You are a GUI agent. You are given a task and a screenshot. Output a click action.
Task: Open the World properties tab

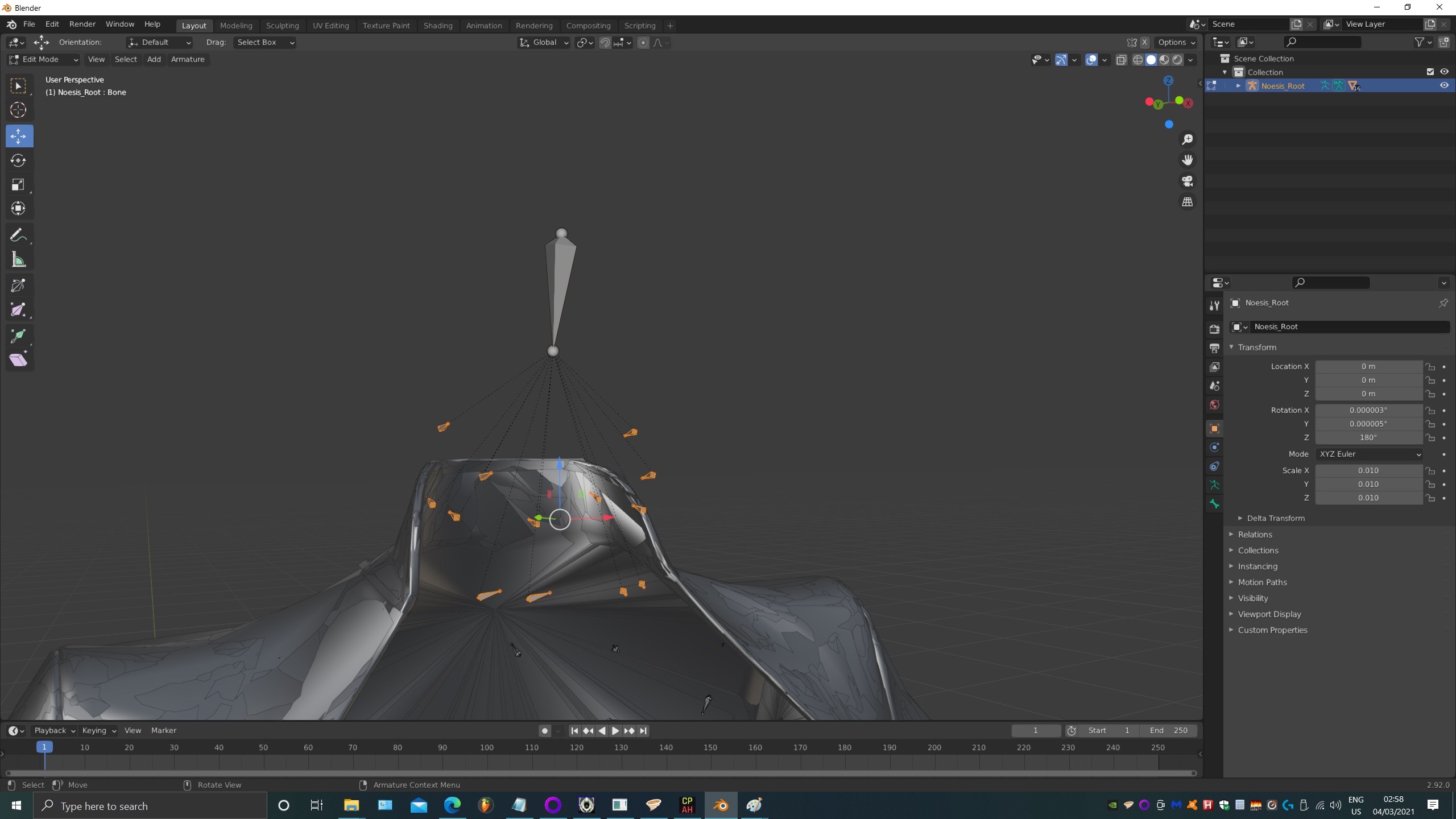tap(1214, 404)
